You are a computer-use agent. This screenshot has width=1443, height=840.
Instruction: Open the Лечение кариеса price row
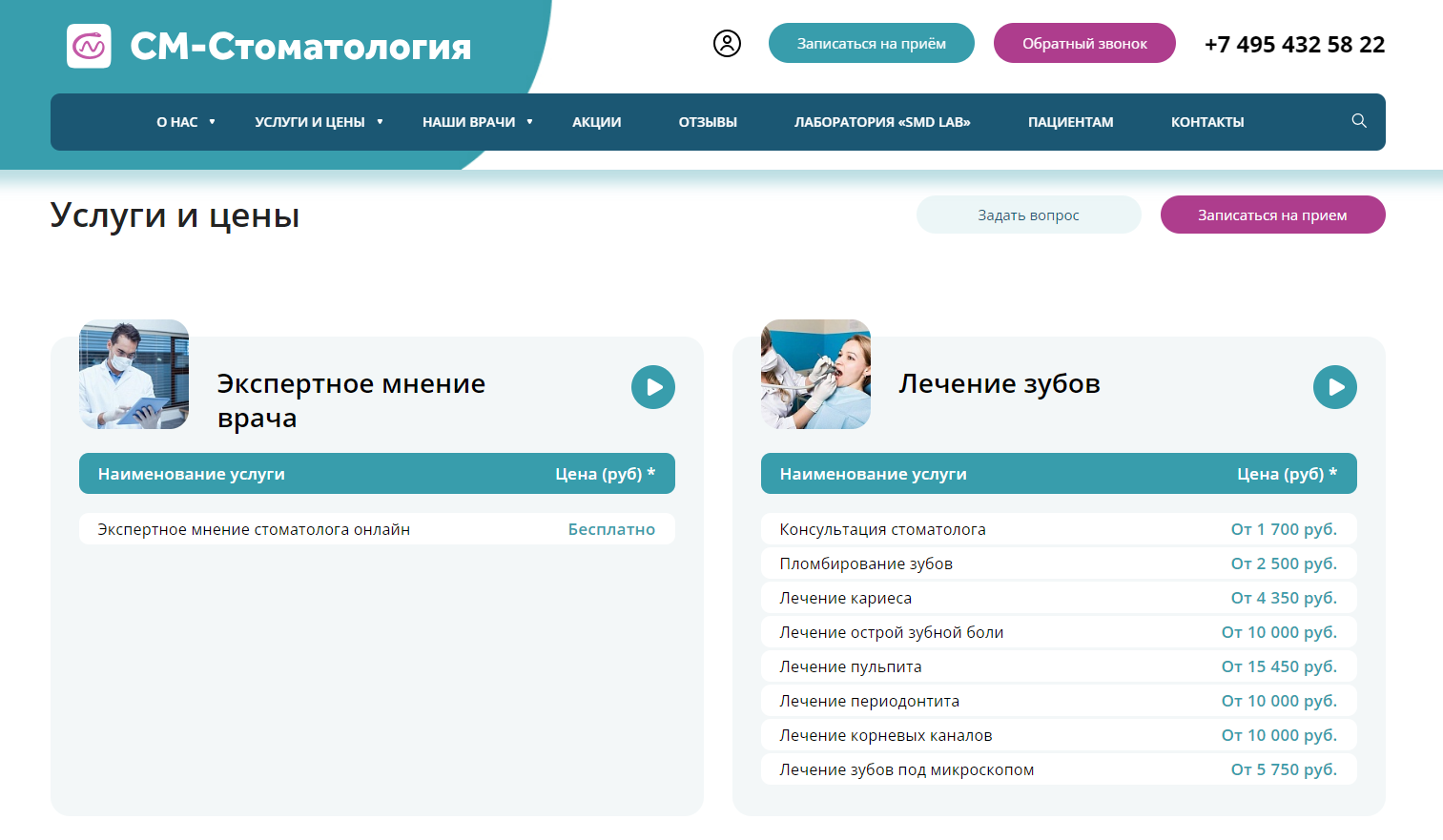(x=1058, y=598)
